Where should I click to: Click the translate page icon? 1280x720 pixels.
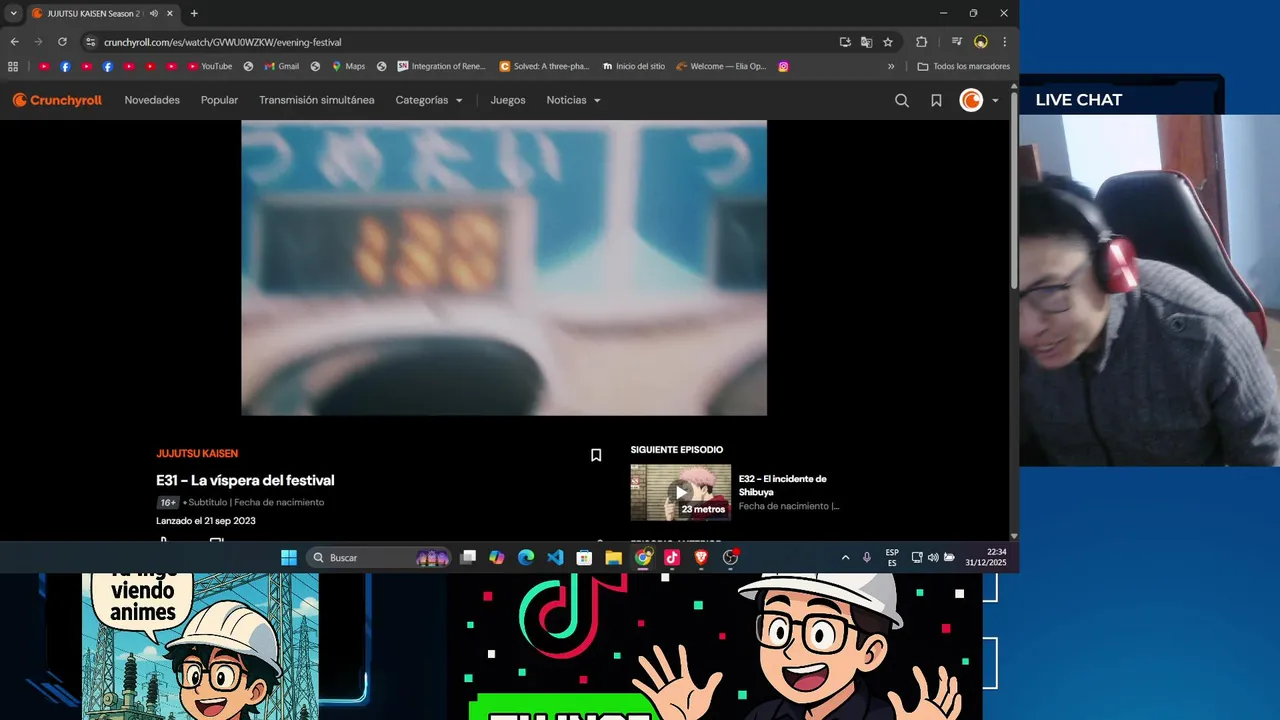(x=866, y=42)
